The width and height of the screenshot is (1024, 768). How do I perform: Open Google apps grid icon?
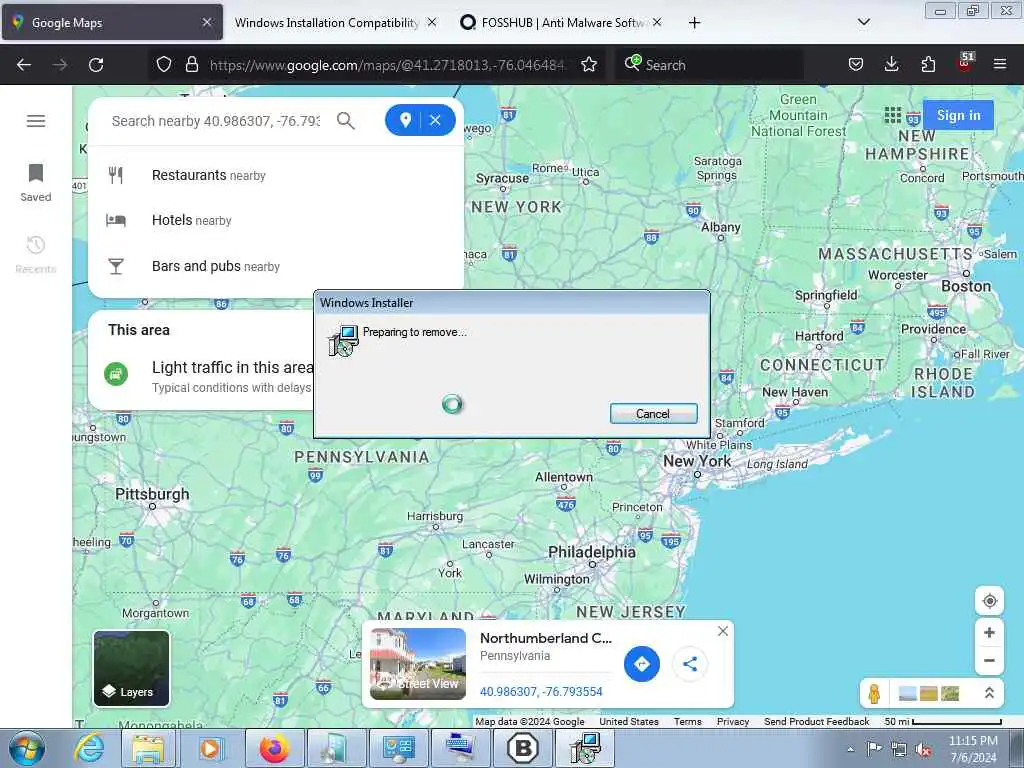coord(893,115)
